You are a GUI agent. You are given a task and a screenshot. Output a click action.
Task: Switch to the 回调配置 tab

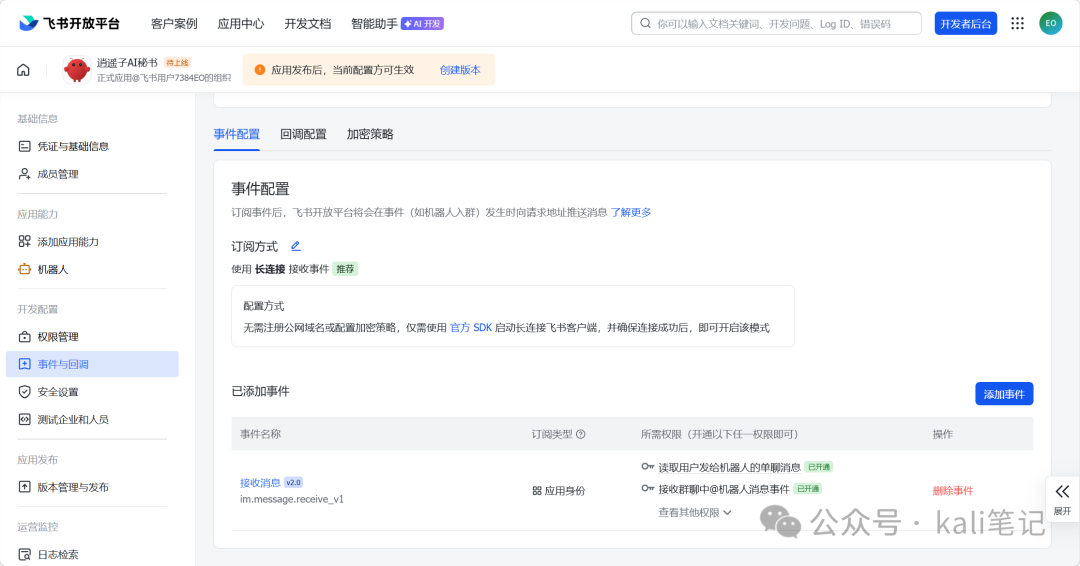[x=303, y=134]
